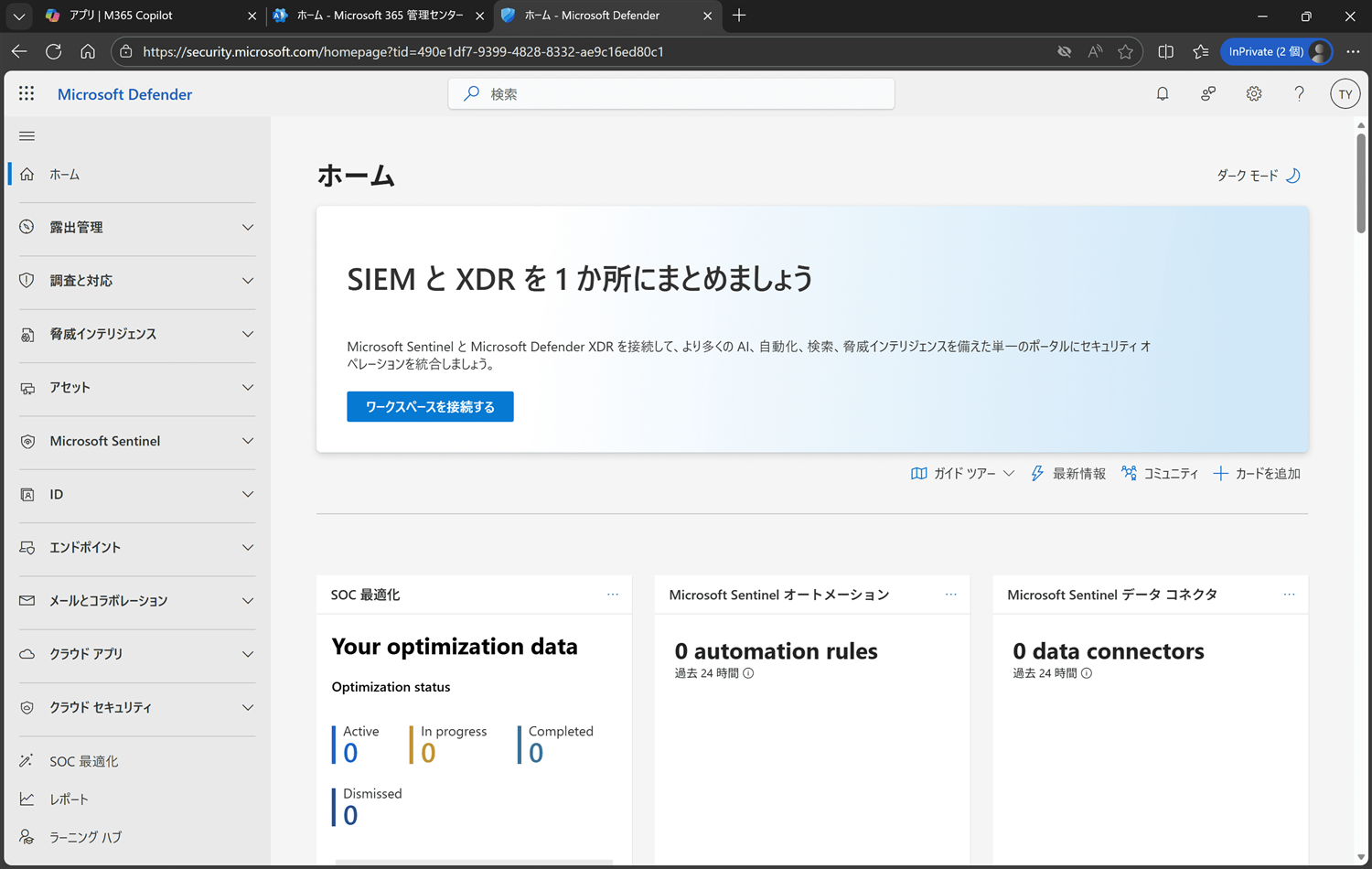Click the アセット devices icon
The image size is (1372, 869).
pos(27,387)
